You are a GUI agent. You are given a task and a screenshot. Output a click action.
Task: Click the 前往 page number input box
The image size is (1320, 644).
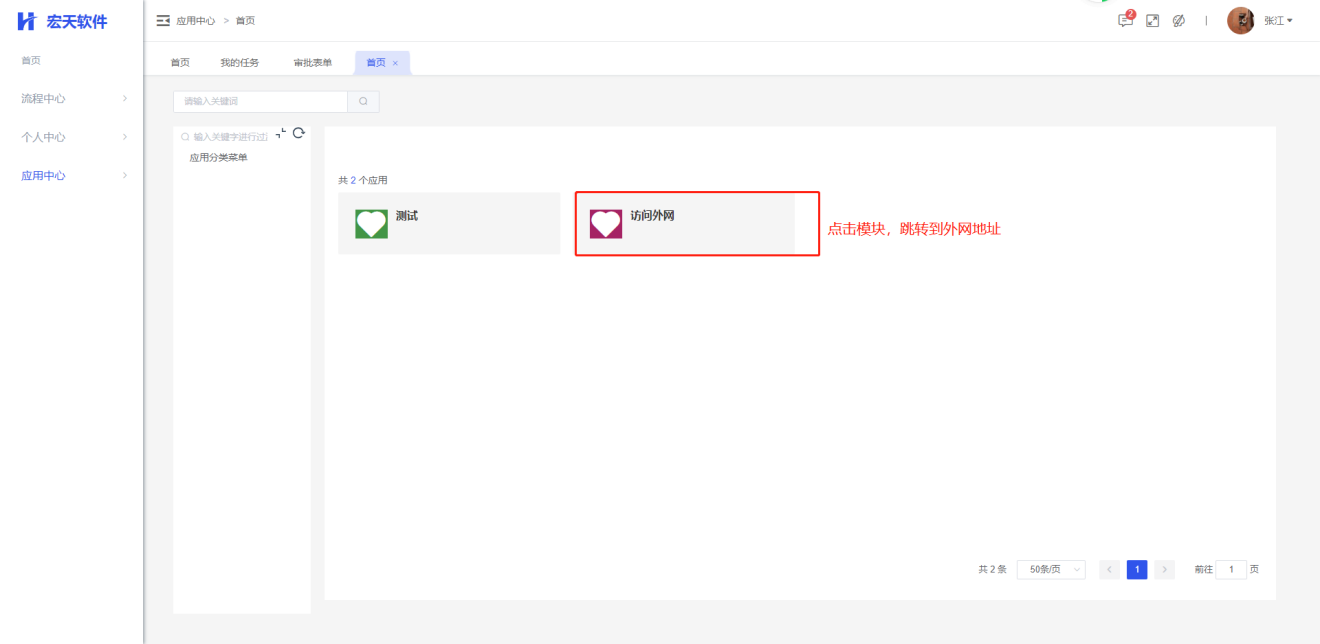(1231, 570)
